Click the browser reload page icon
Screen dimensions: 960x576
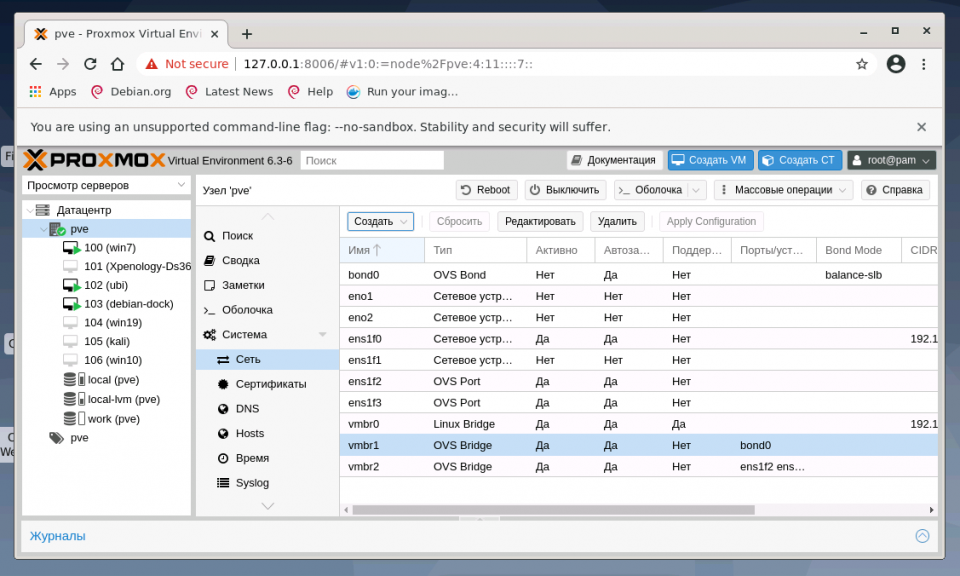tap(90, 64)
